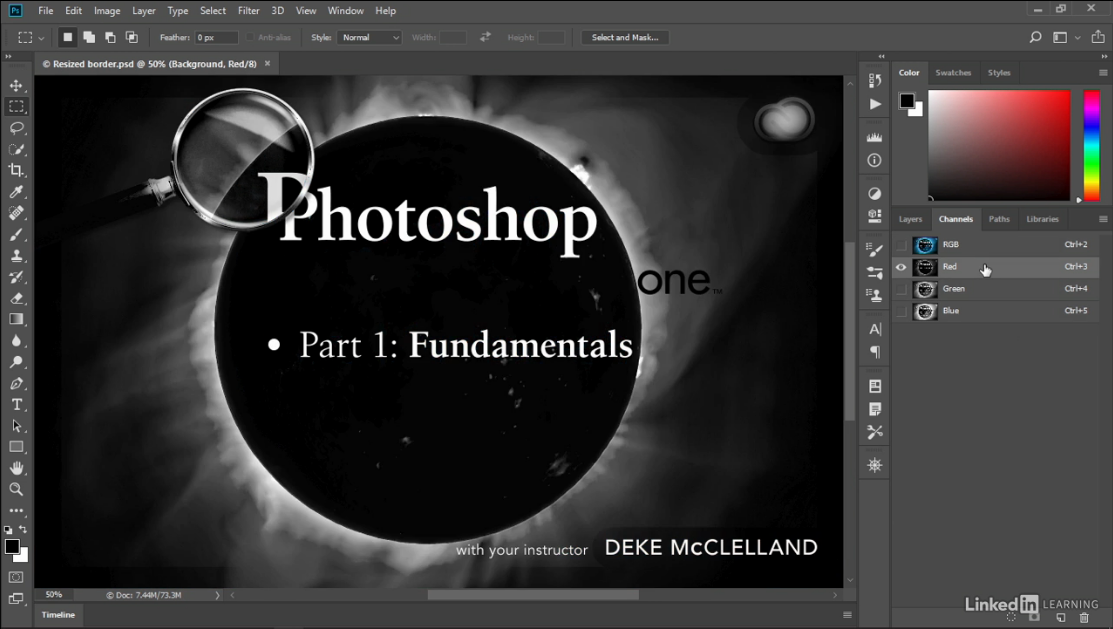Select the Hand tool
This screenshot has width=1113, height=629.
(16, 468)
